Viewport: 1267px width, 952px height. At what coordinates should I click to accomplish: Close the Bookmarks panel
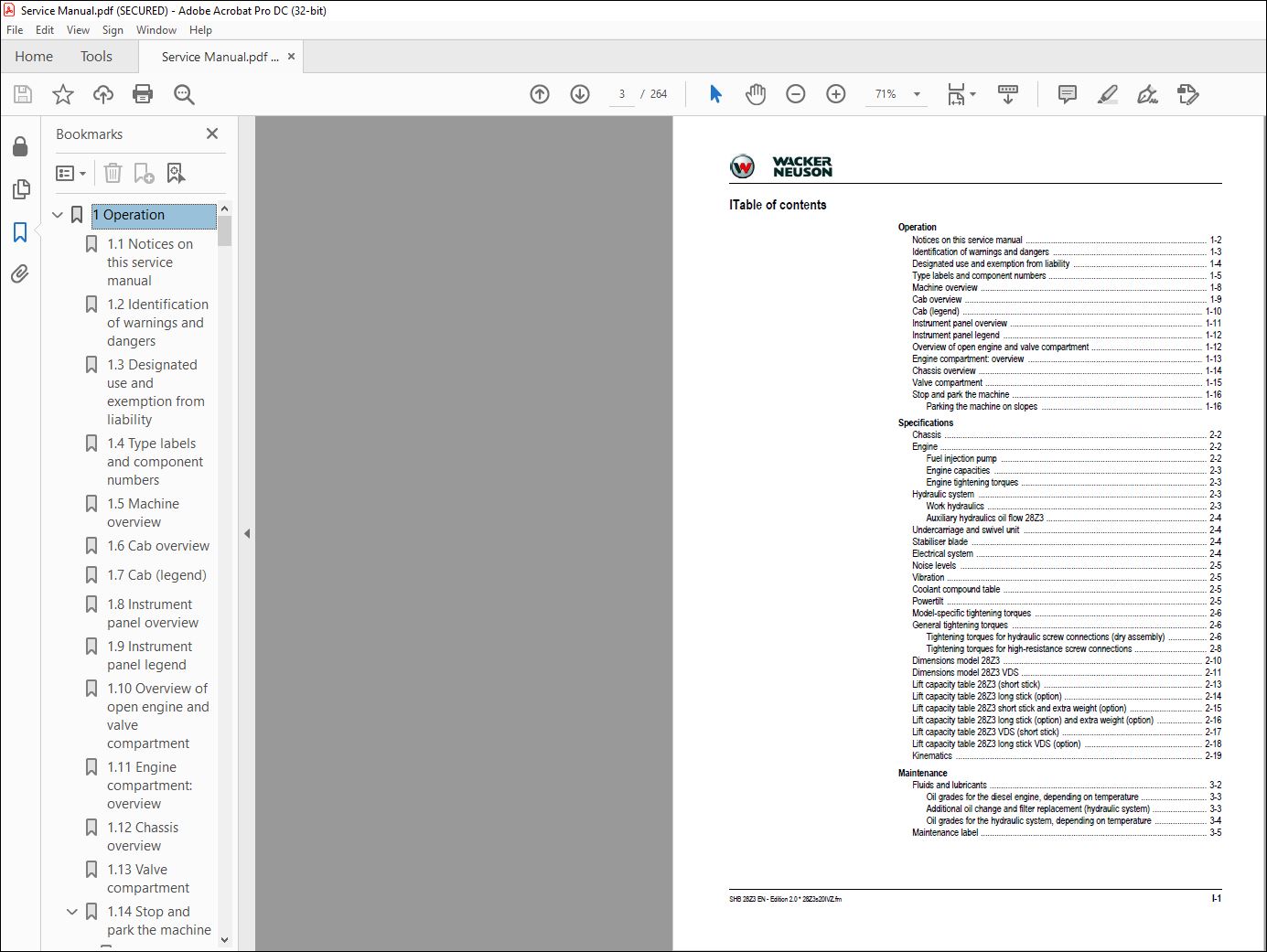(212, 134)
